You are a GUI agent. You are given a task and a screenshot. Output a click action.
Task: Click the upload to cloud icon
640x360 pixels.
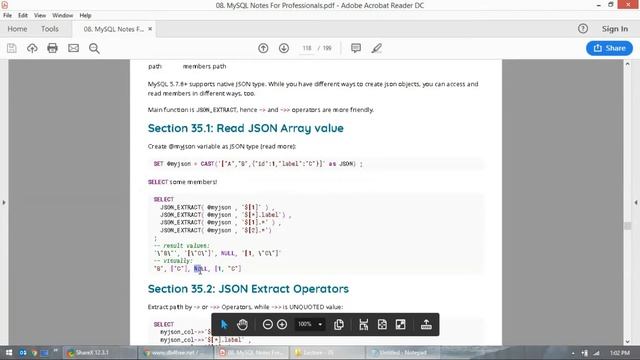[x=32, y=48]
